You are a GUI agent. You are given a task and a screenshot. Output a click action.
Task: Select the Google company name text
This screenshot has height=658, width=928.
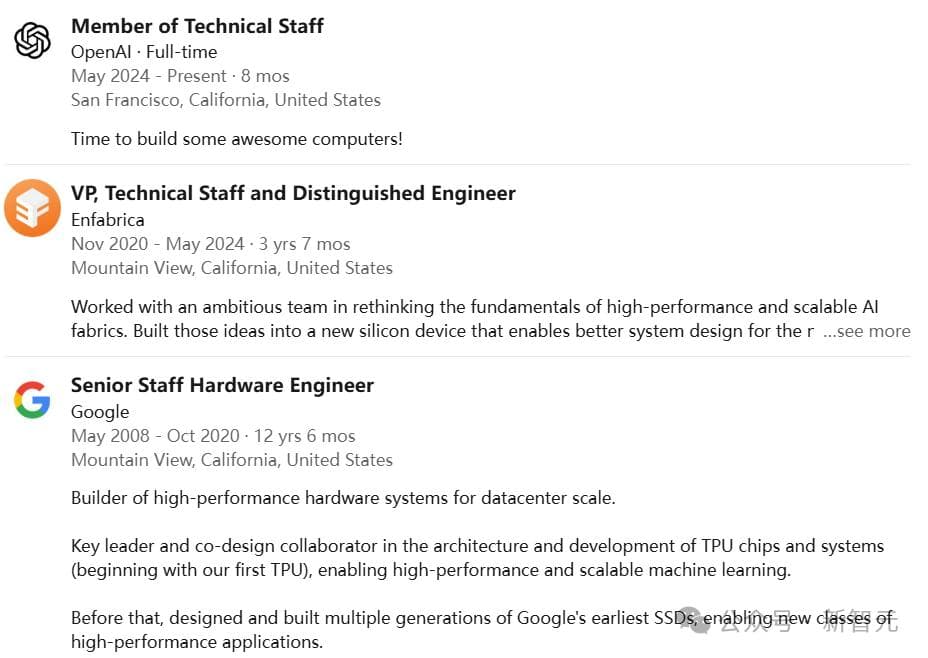[100, 412]
